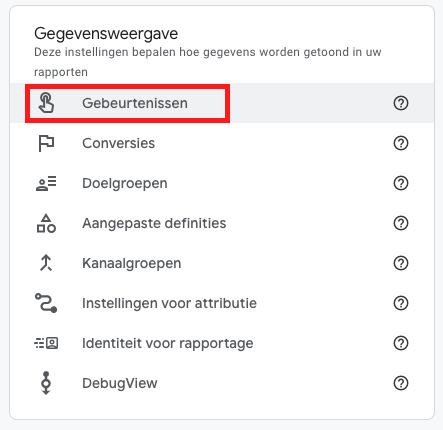The width and height of the screenshot is (443, 430).
Task: Click the Doelgroepen audience list icon
Action: pos(46,183)
